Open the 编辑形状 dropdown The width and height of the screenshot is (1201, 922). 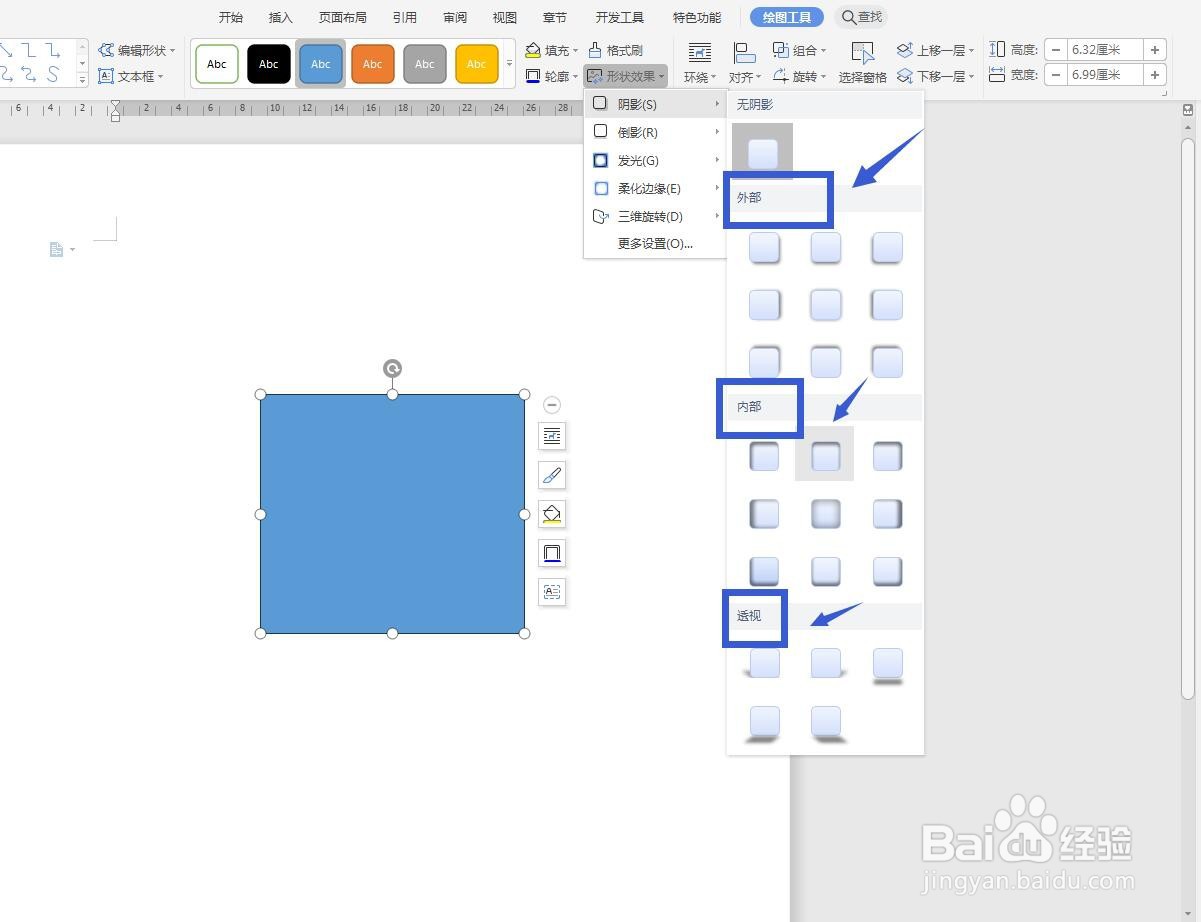[137, 50]
